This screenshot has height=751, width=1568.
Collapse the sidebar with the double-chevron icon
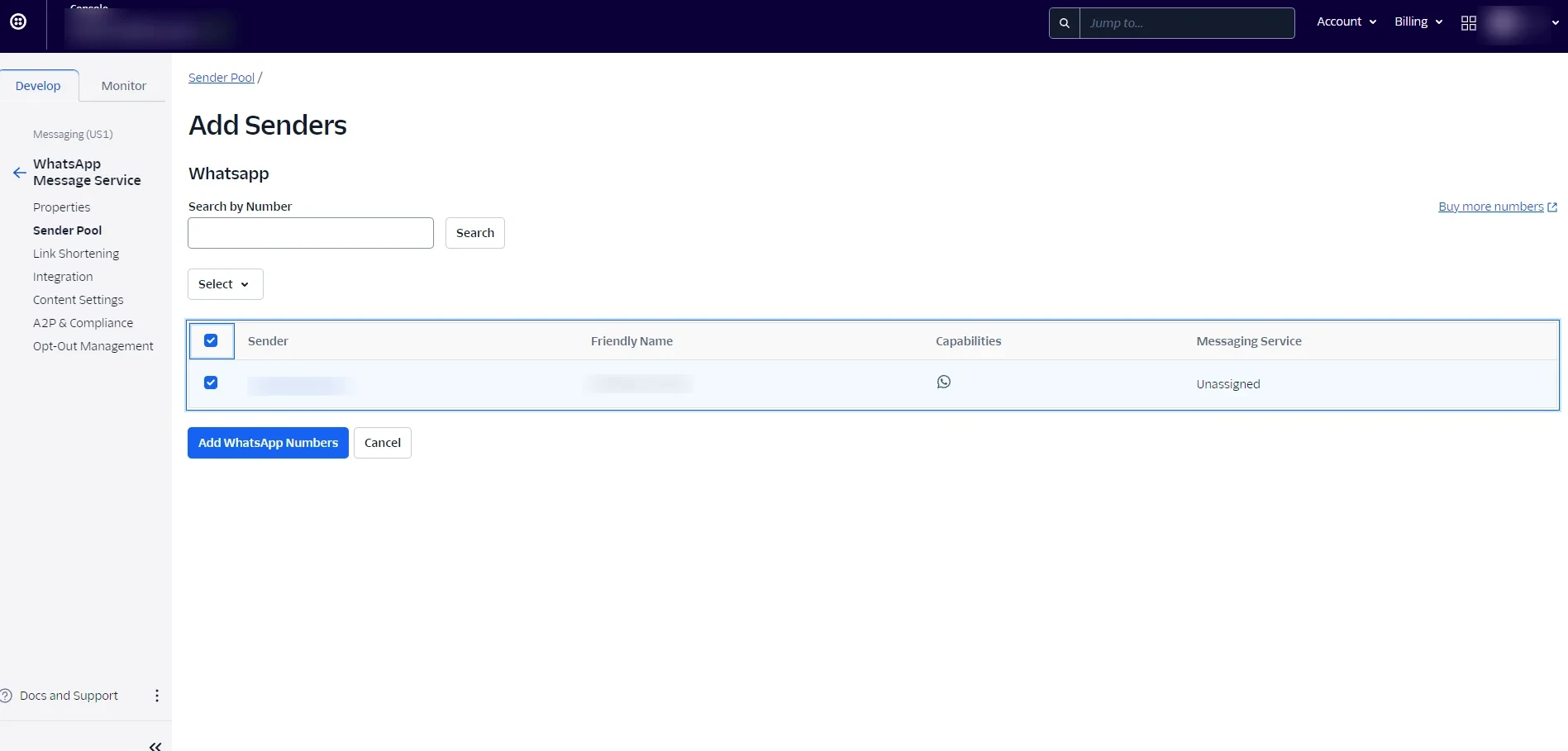[x=155, y=747]
